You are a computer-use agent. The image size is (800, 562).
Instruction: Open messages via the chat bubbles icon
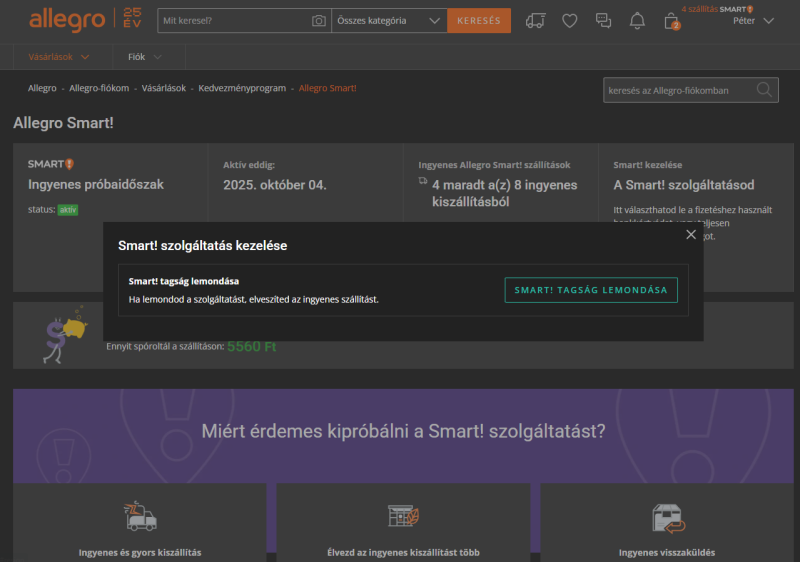603,21
